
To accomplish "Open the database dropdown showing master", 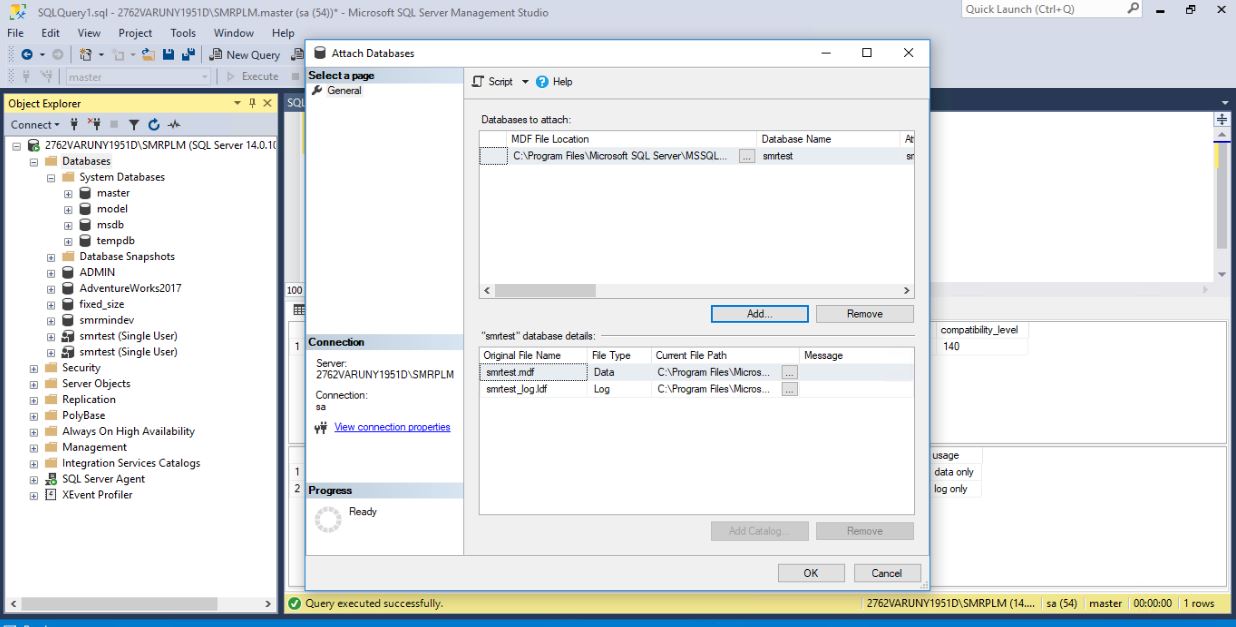I will (x=205, y=75).
